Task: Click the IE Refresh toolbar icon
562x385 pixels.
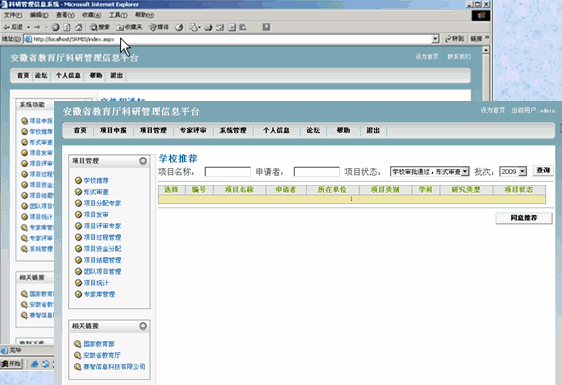Action: (67, 27)
